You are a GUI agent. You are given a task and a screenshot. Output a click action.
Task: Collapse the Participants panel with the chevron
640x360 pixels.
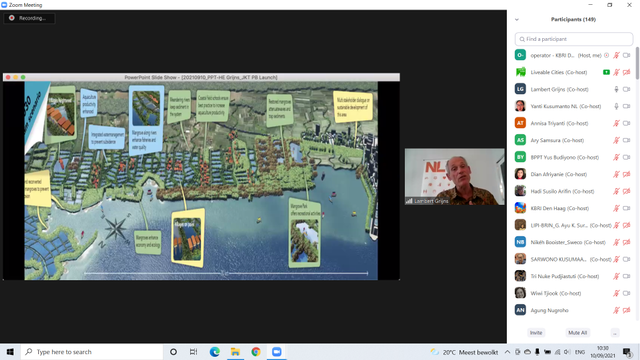pos(517,20)
